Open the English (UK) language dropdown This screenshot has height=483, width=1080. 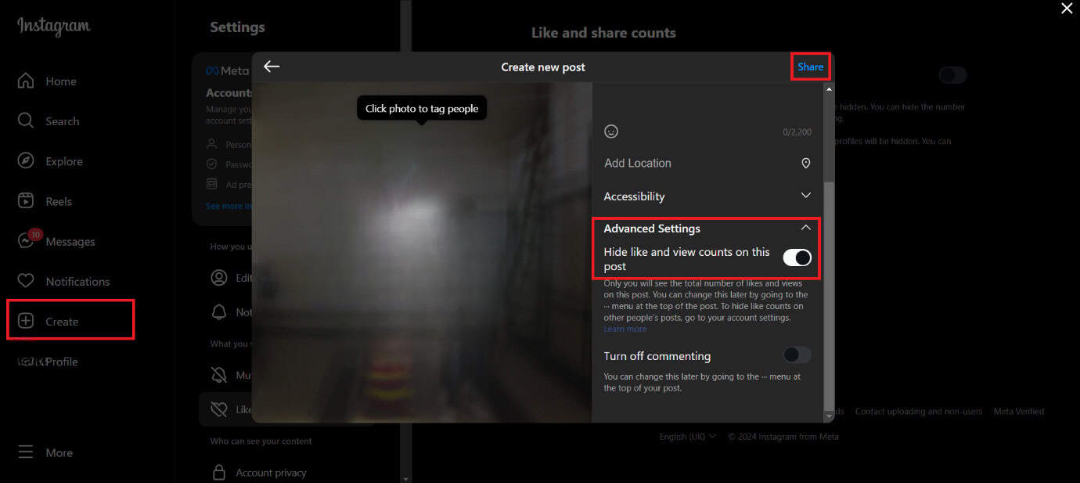click(687, 436)
